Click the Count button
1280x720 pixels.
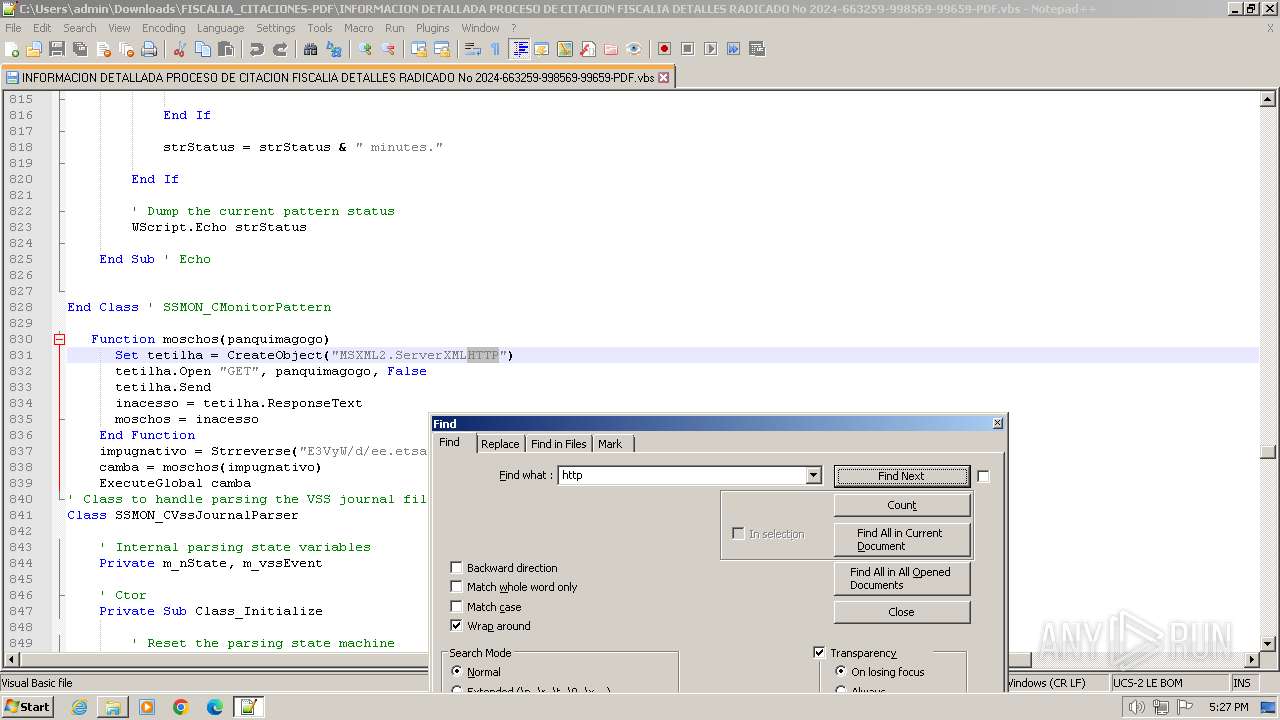[902, 505]
